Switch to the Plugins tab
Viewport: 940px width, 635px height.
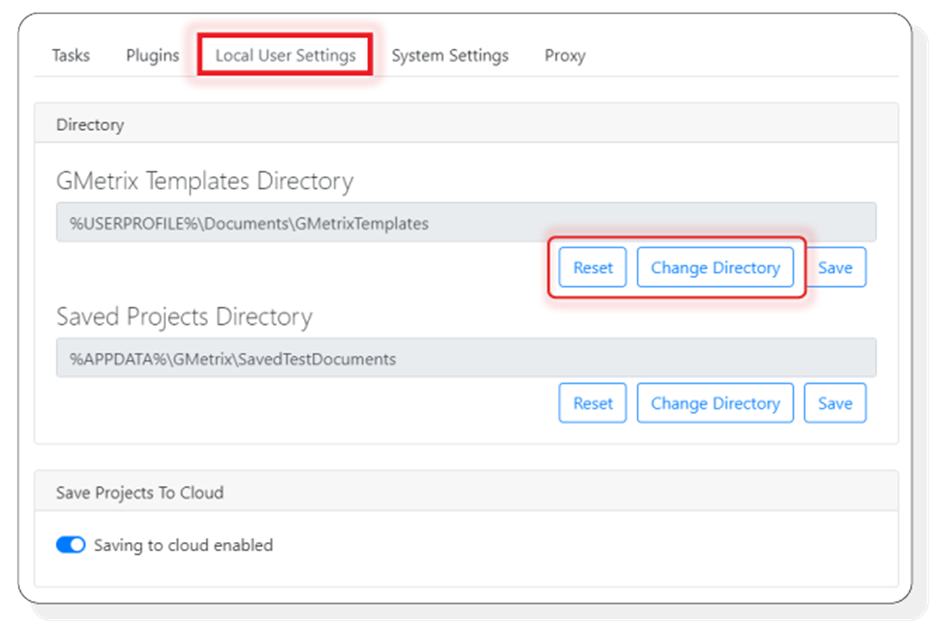[x=151, y=56]
